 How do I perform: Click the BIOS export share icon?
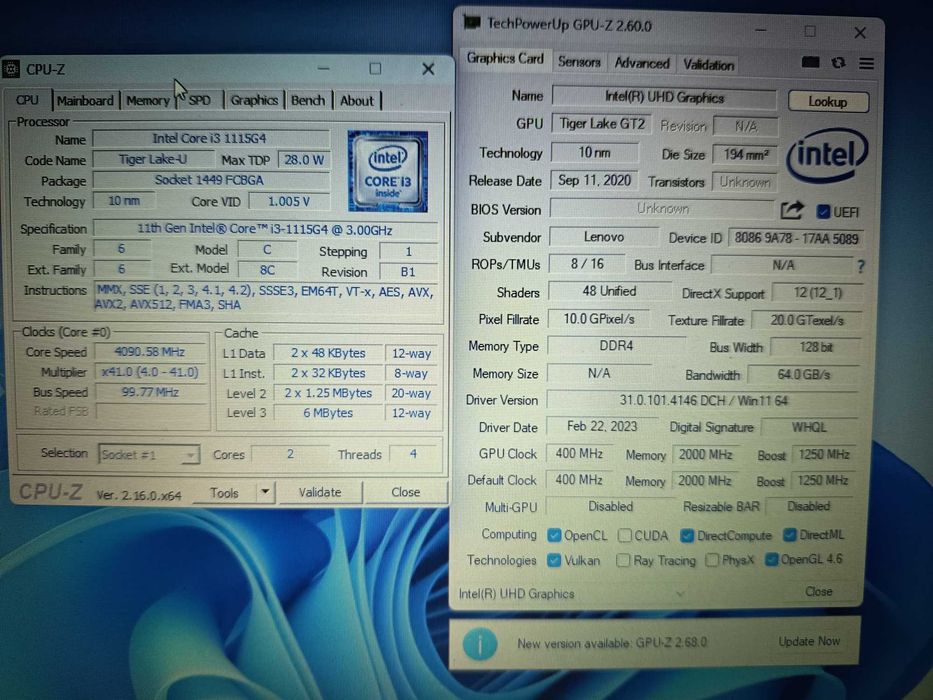792,210
